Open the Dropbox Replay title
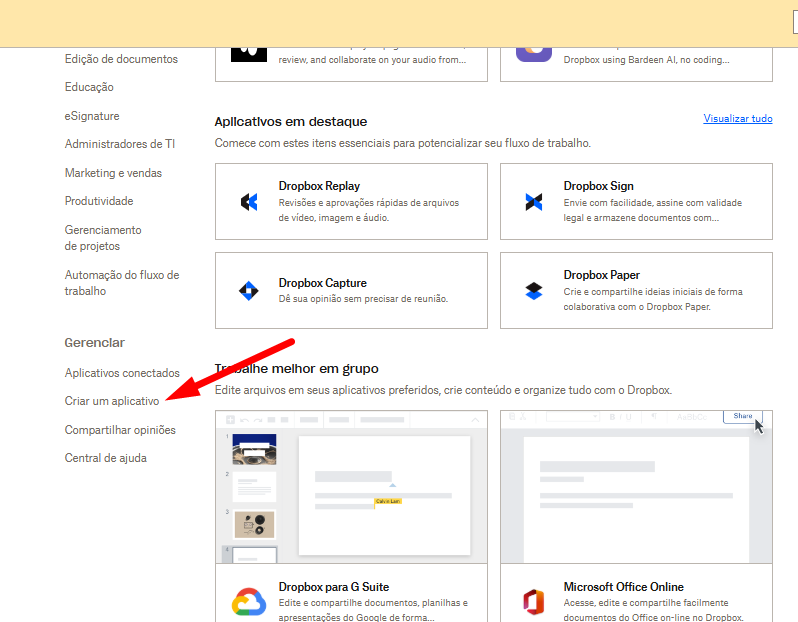The width and height of the screenshot is (798, 622). (x=319, y=186)
